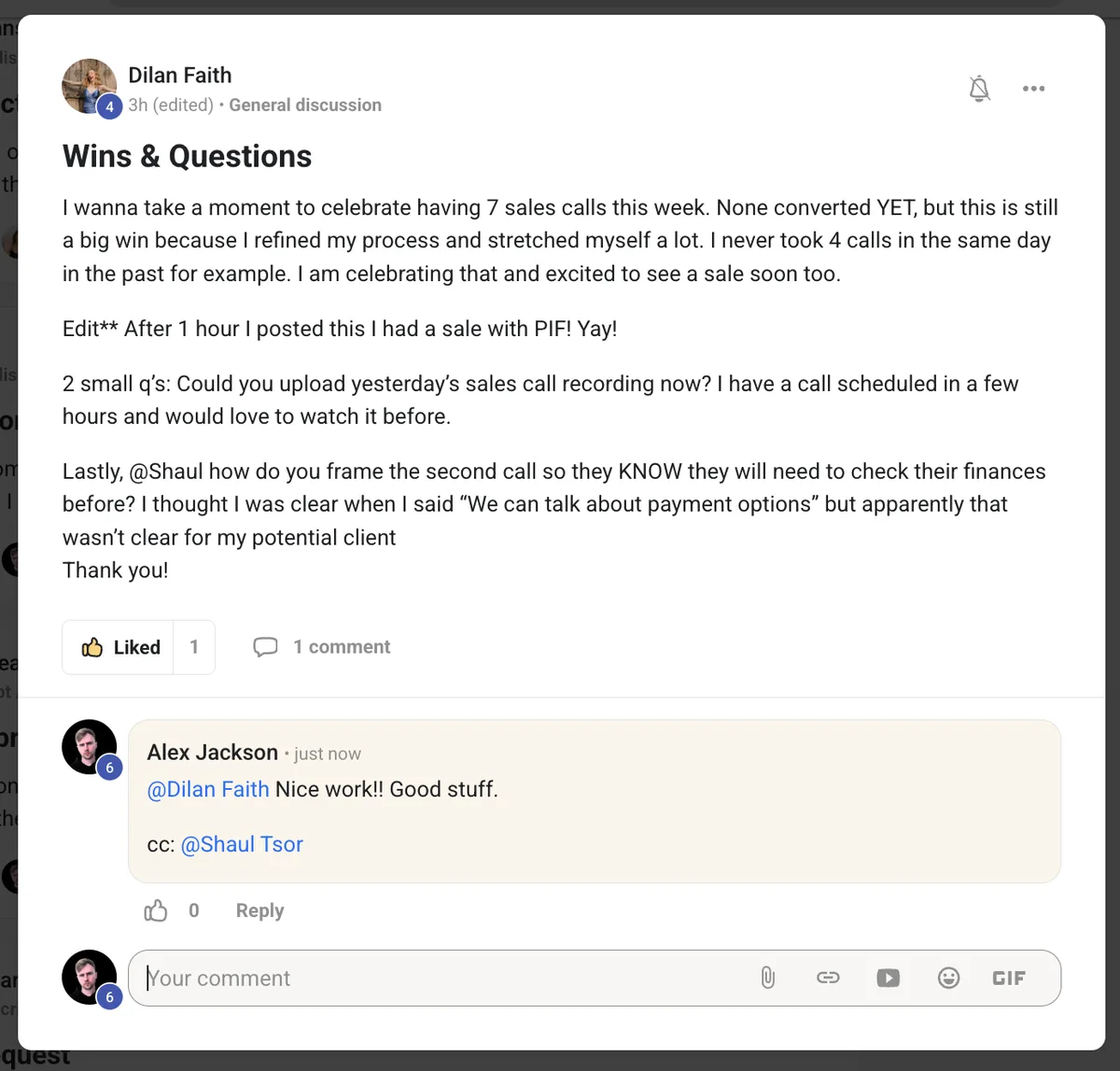View Dilan Faith's level badge
Viewport: 1120px width, 1071px height.
[109, 106]
